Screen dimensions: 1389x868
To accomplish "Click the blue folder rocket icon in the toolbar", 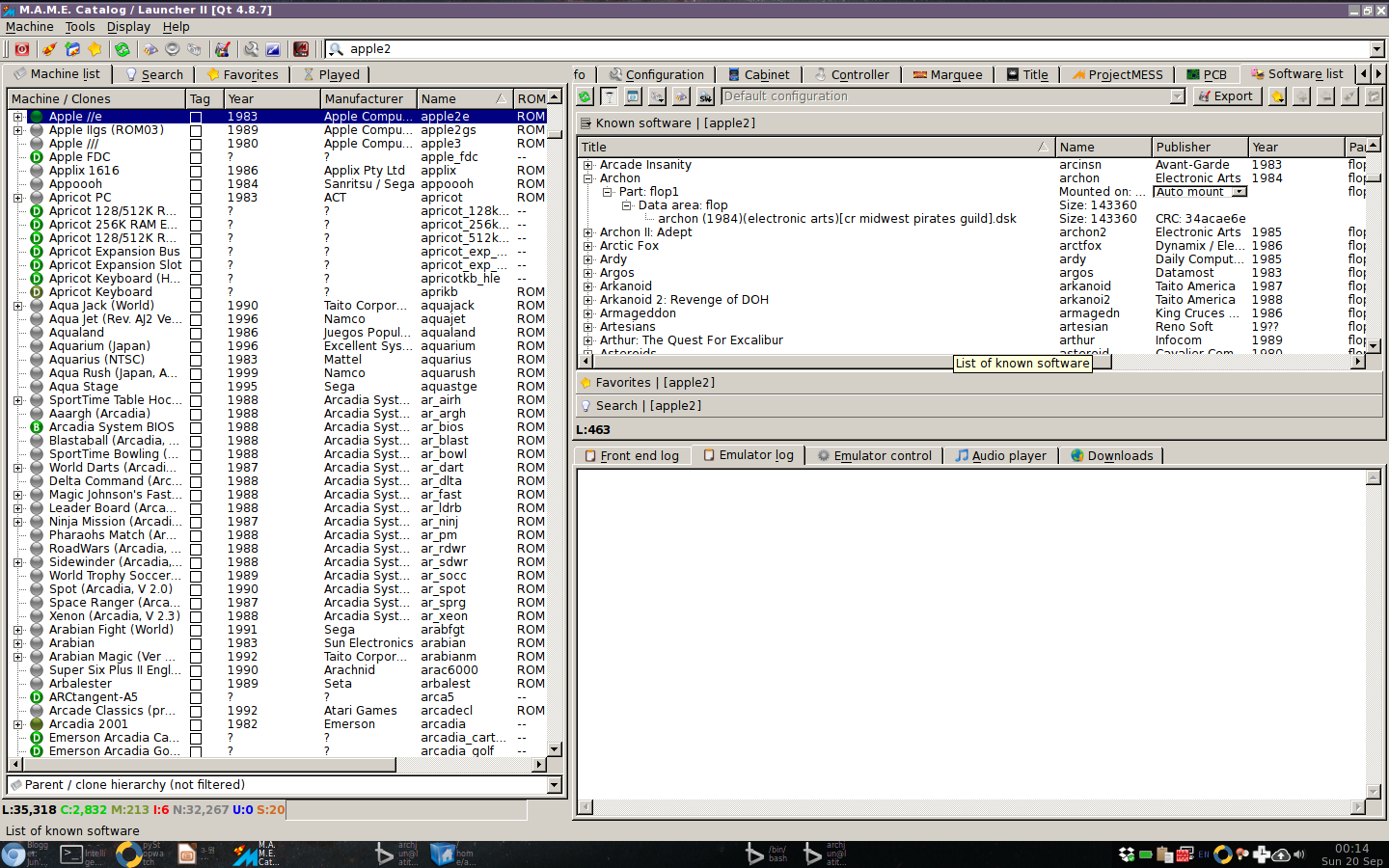I will point(72,49).
